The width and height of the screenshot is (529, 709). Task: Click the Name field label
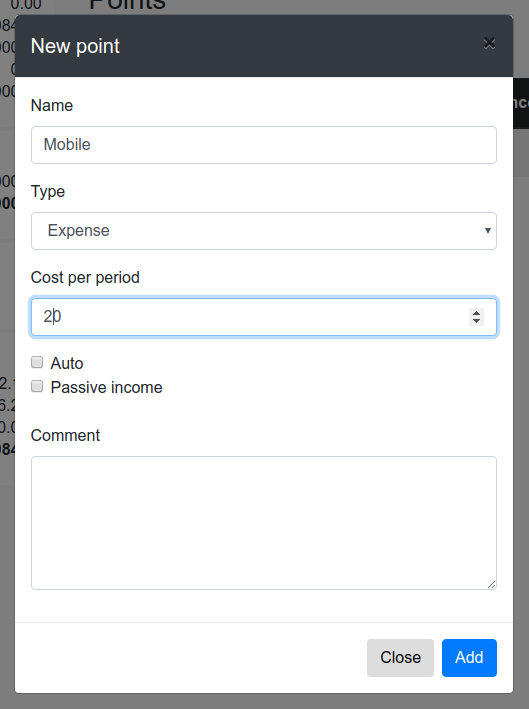pos(52,105)
